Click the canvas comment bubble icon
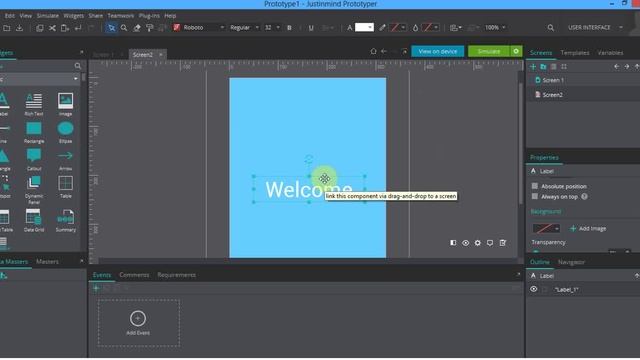This screenshot has width=640, height=360. click(x=490, y=243)
